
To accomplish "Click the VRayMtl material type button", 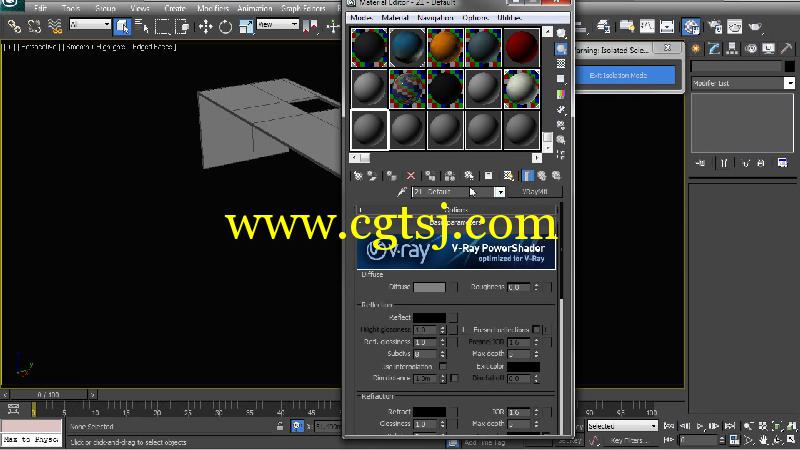I will click(535, 191).
